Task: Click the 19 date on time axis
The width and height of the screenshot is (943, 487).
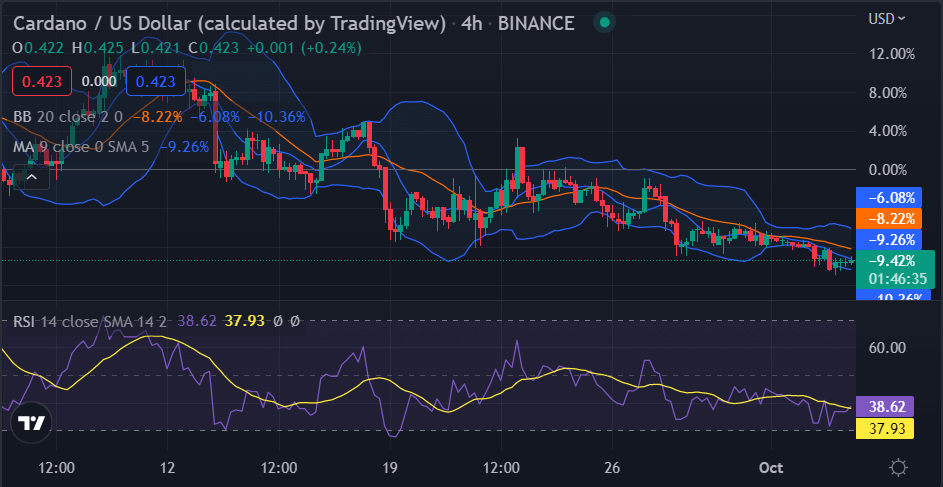Action: (x=390, y=467)
